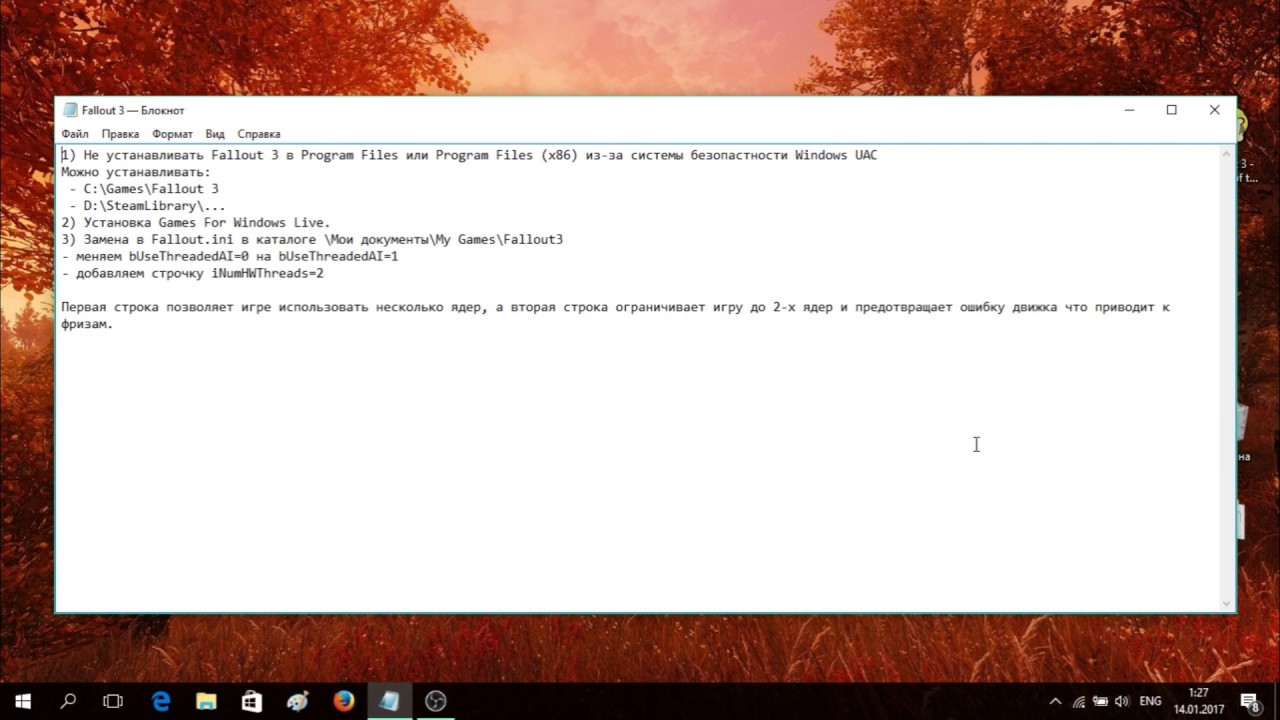Open the Правка menu
The image size is (1280, 720).
120,134
